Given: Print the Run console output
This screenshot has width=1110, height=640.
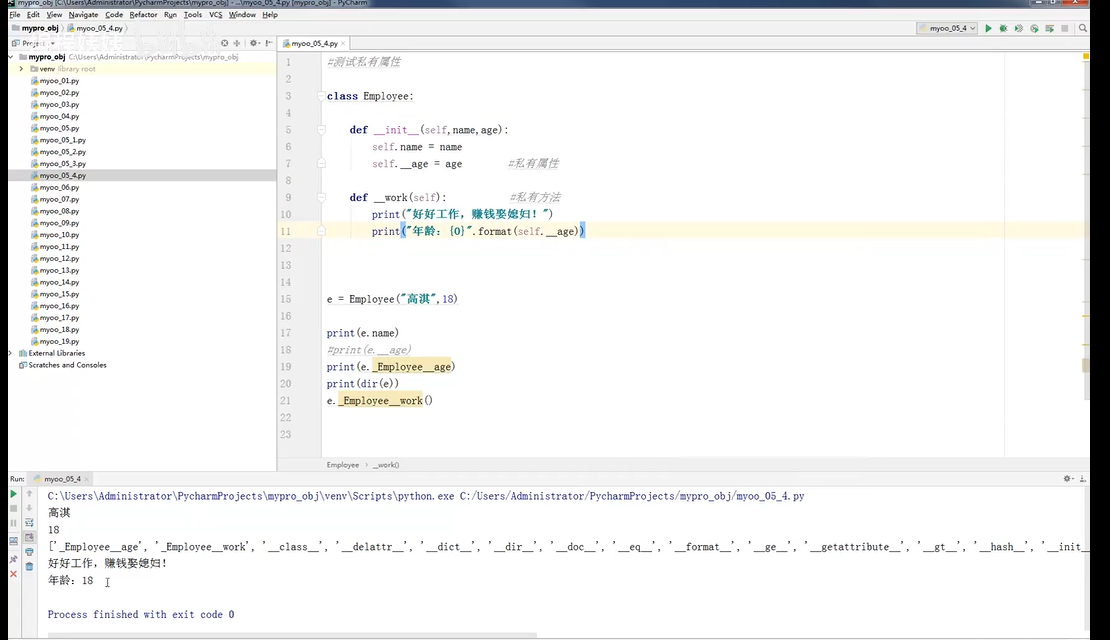Looking at the screenshot, I should click(29, 552).
